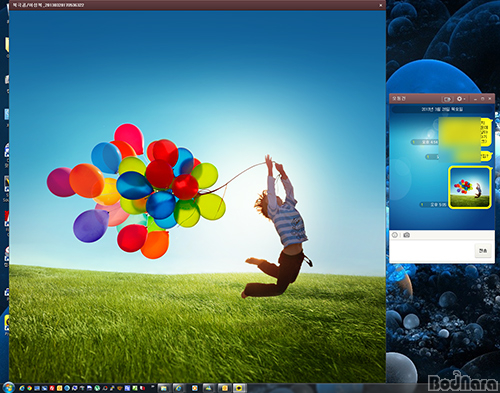Screen dimensions: 500x393
Task: Maximize the chat window
Action: (x=482, y=99)
